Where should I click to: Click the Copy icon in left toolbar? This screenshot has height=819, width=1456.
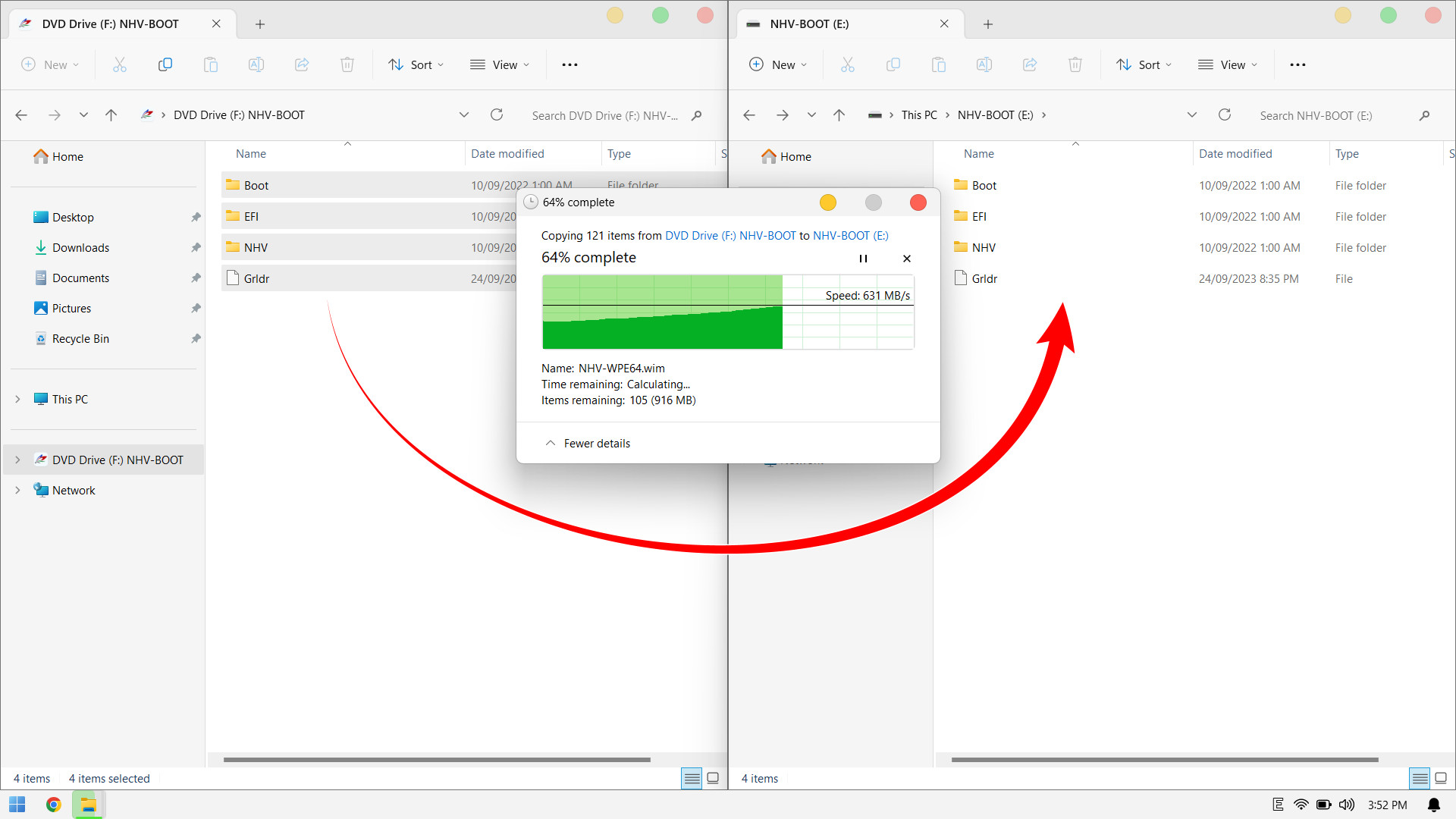click(165, 64)
